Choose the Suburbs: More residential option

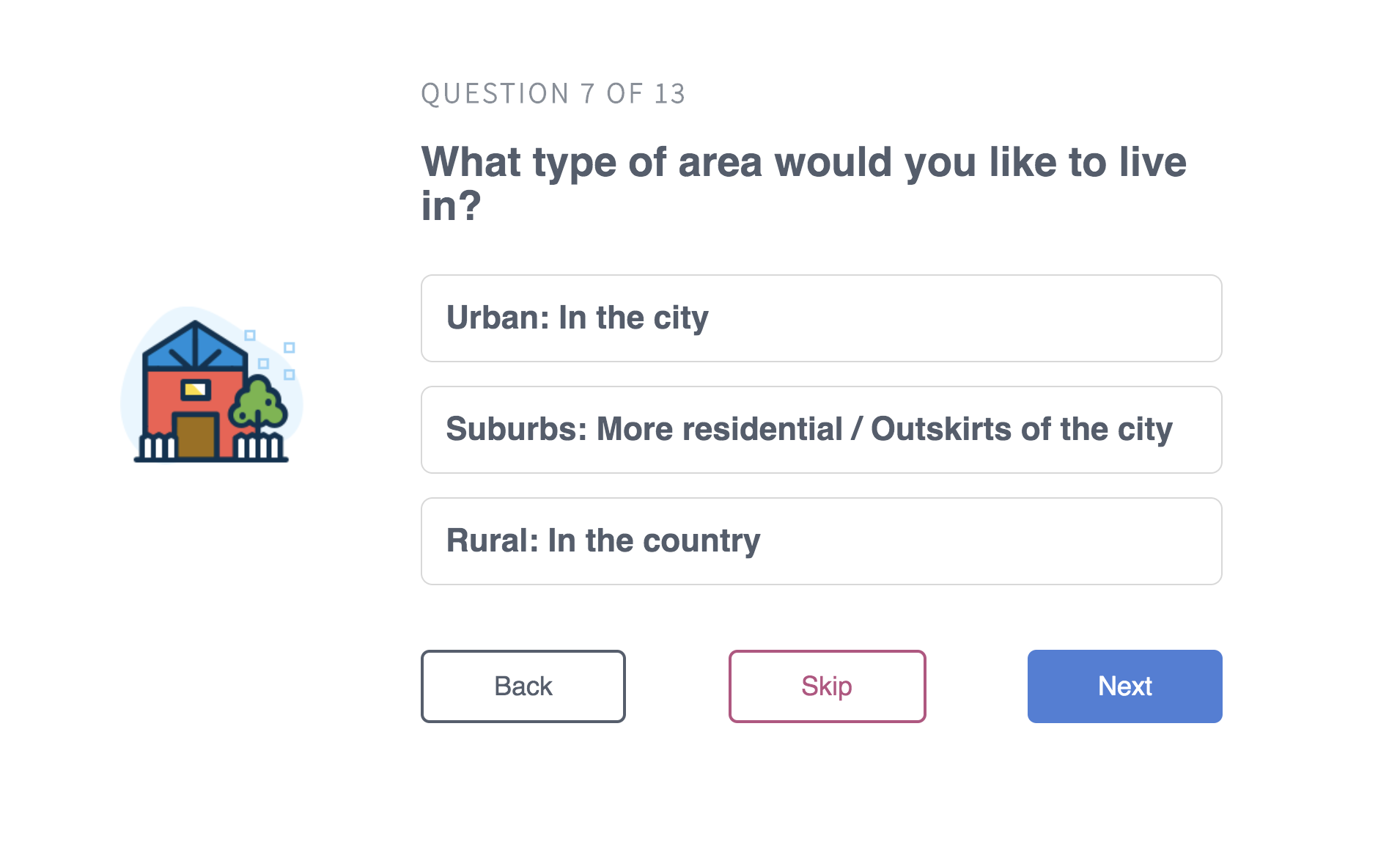821,430
